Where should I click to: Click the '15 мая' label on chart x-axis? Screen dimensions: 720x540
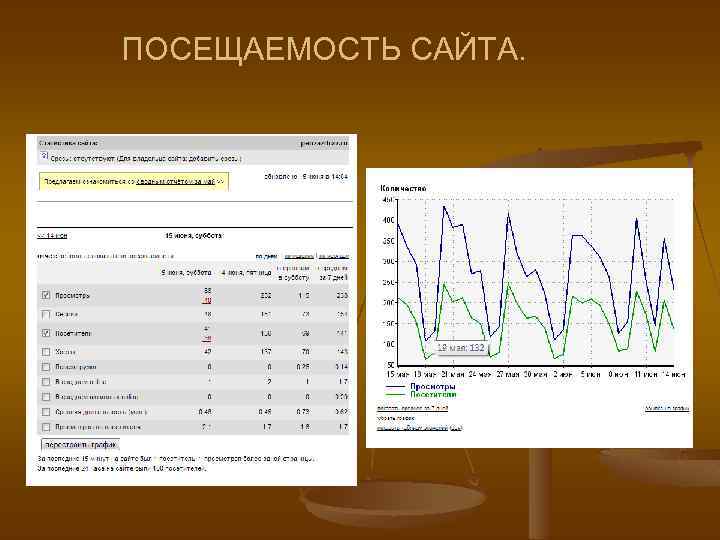397,375
